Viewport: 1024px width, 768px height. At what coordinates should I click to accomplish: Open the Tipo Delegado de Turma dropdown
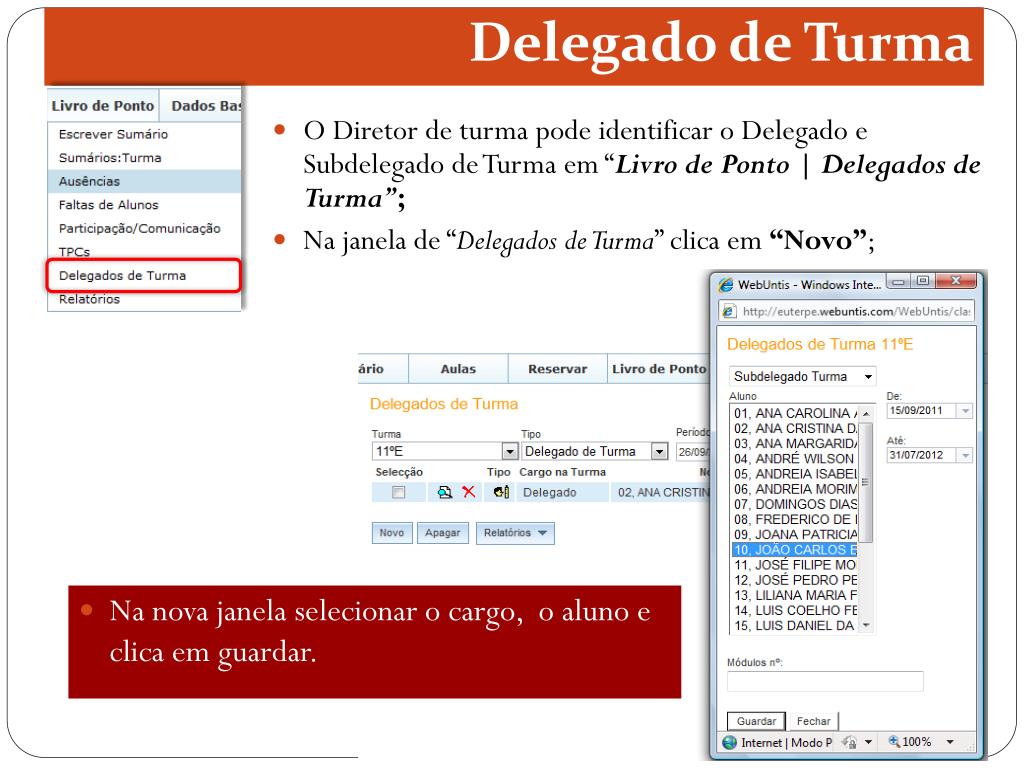pyautogui.click(x=660, y=451)
